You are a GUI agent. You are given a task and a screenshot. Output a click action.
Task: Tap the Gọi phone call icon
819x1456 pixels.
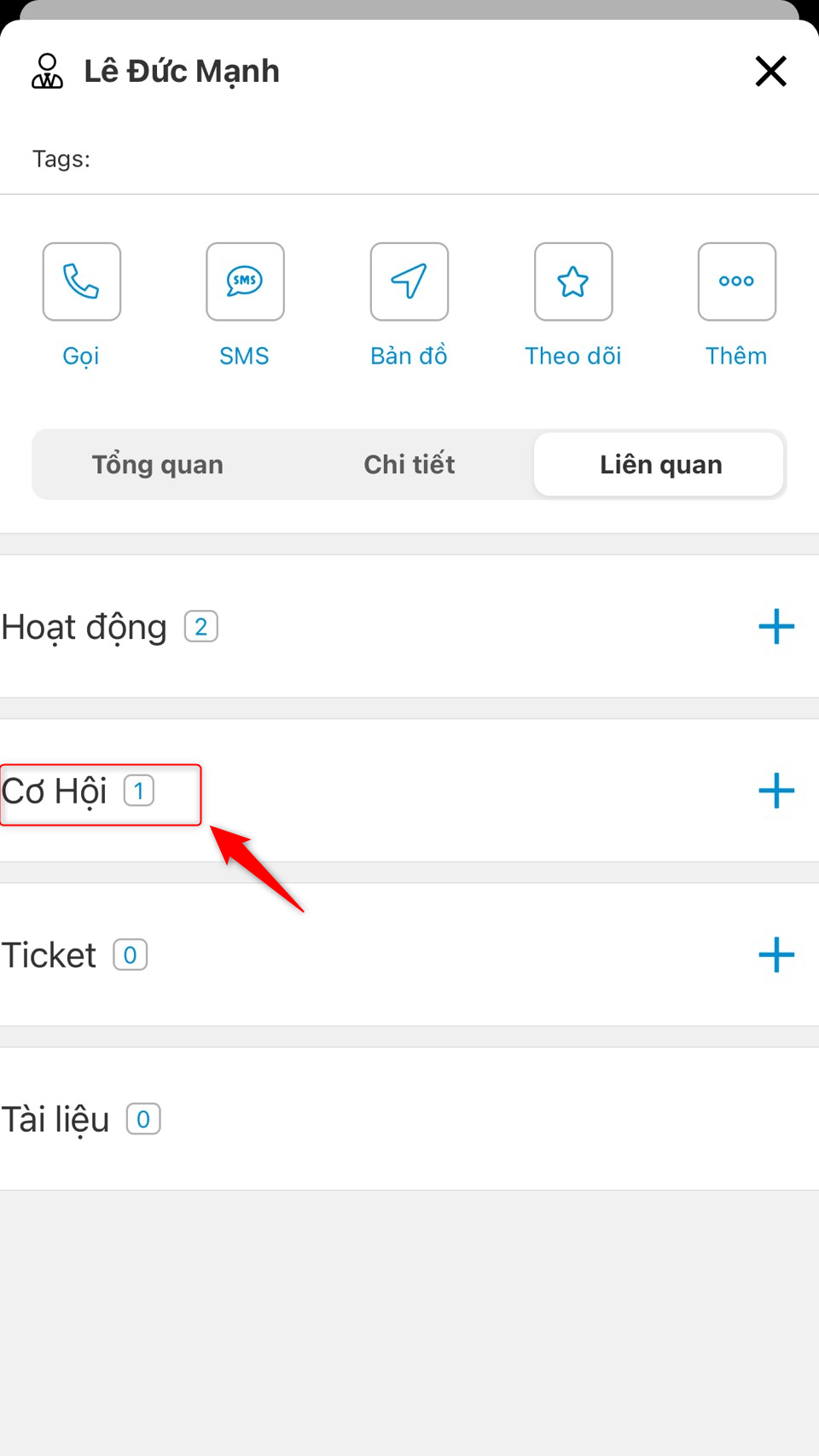click(82, 281)
